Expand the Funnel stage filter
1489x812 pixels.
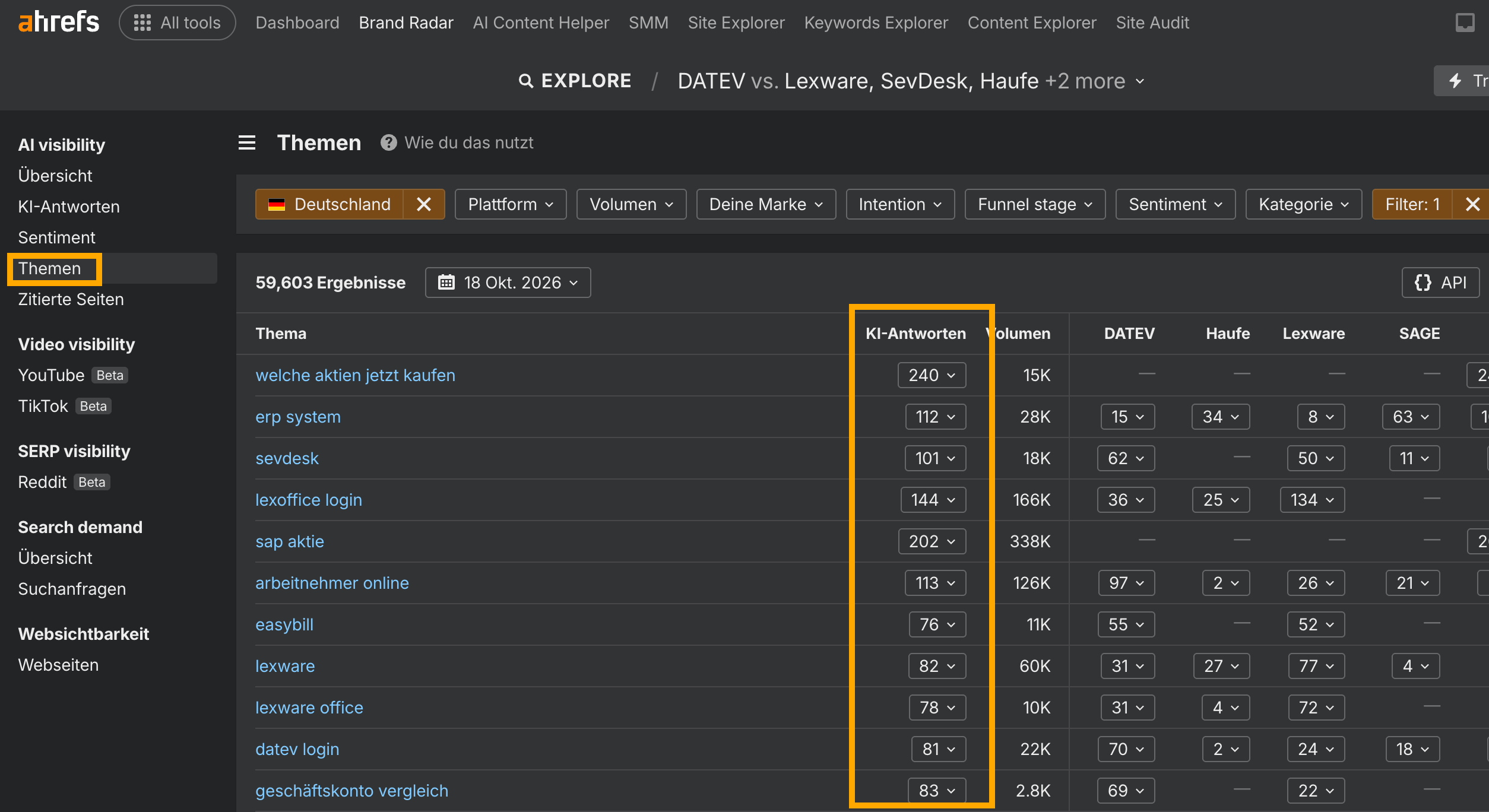(x=1035, y=204)
